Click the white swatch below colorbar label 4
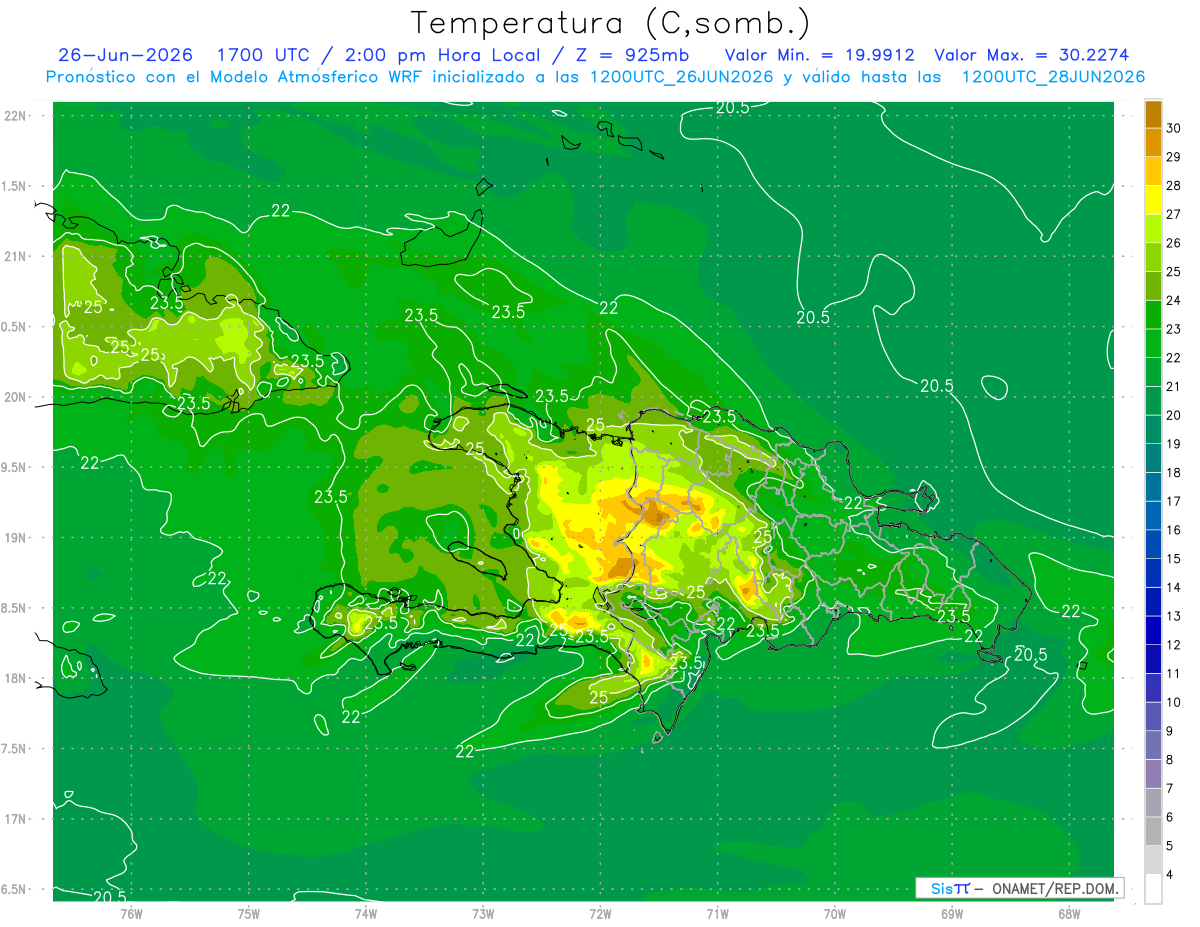1200x927 pixels. 1153,889
